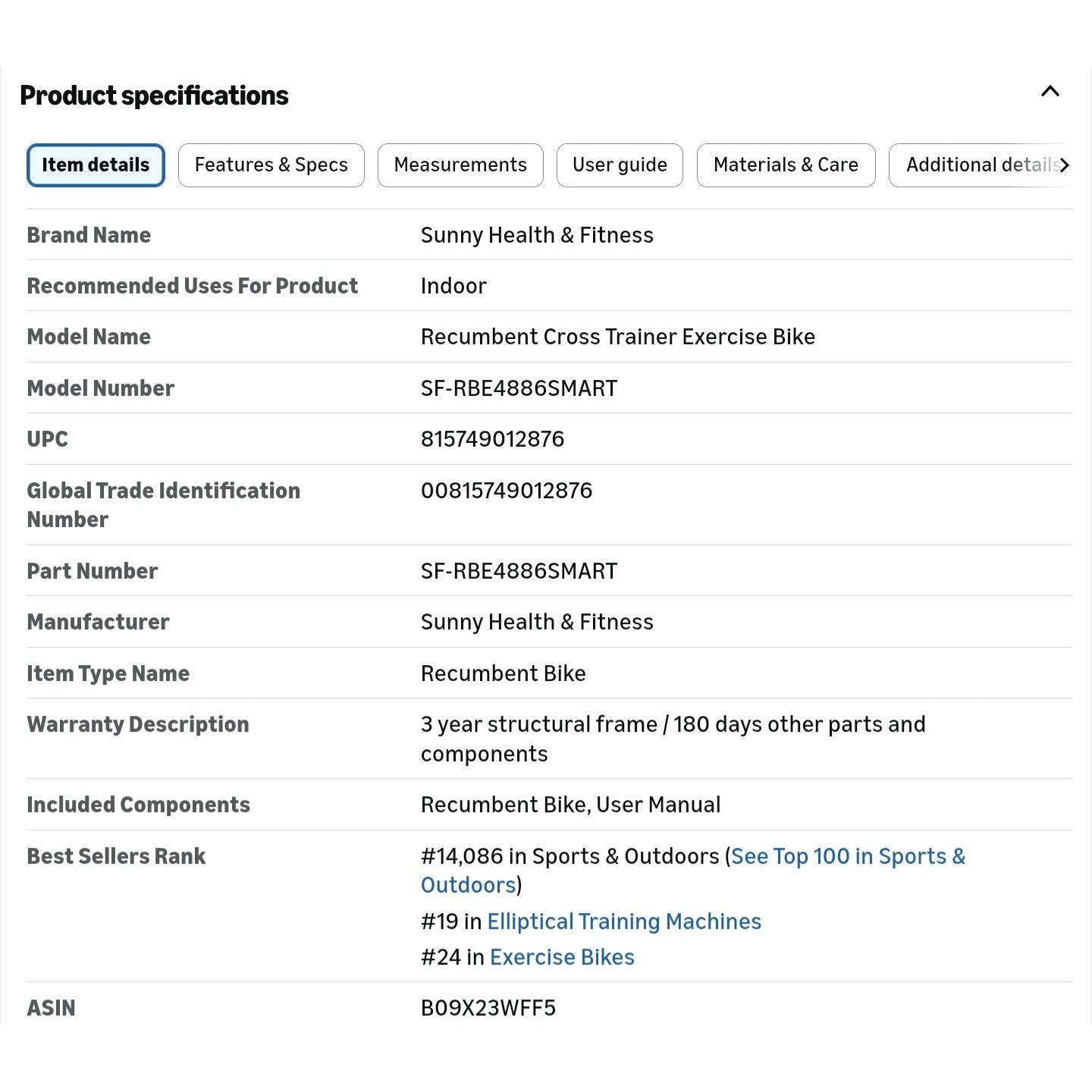Select the ASIN value B09X23WFF5

point(488,1008)
